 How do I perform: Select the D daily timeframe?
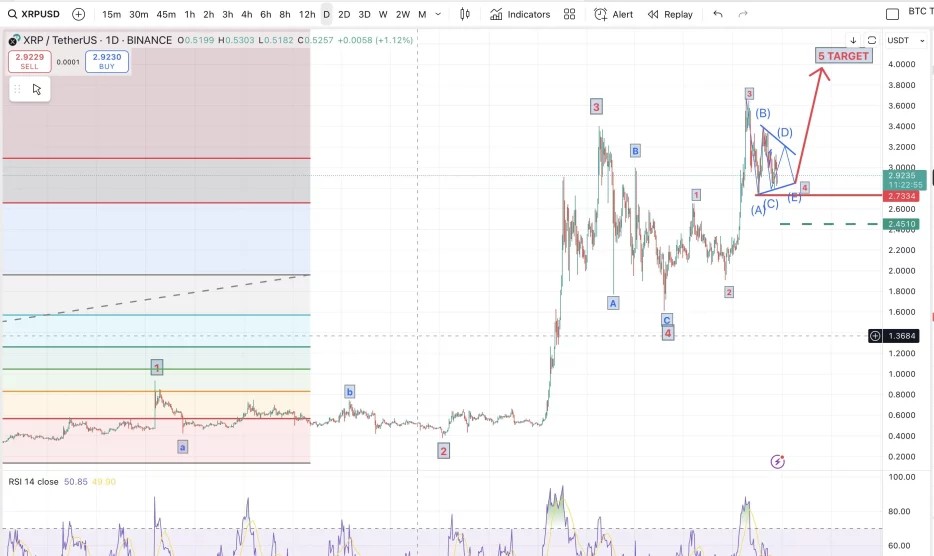(326, 14)
